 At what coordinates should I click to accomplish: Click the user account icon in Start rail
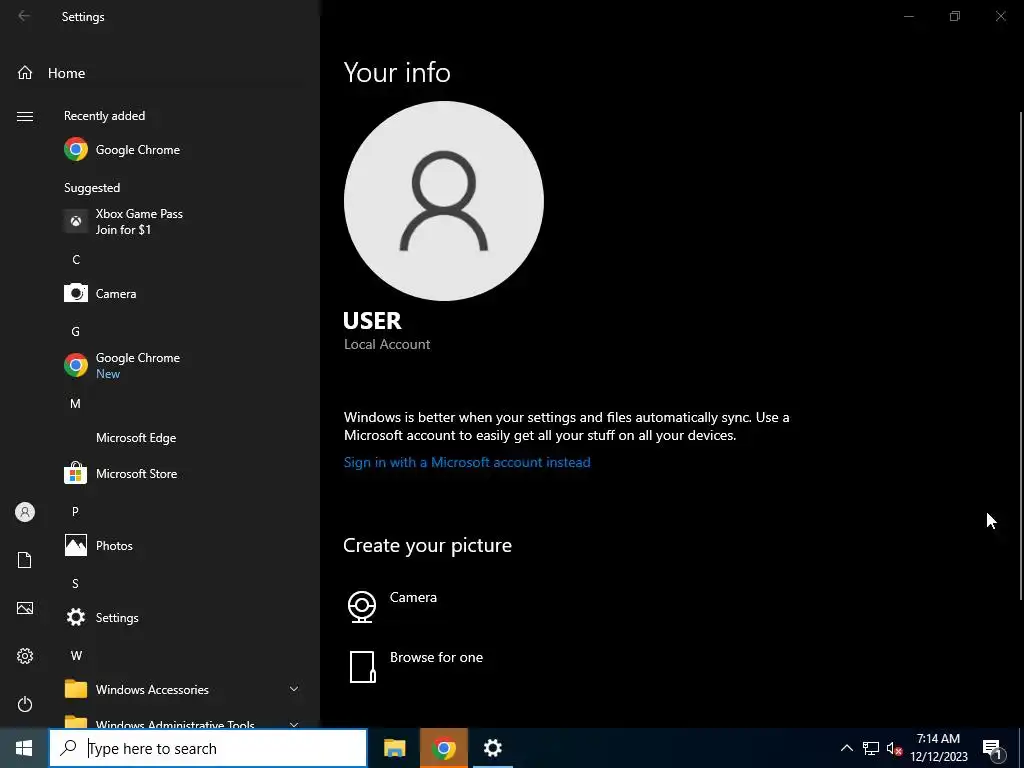click(25, 512)
